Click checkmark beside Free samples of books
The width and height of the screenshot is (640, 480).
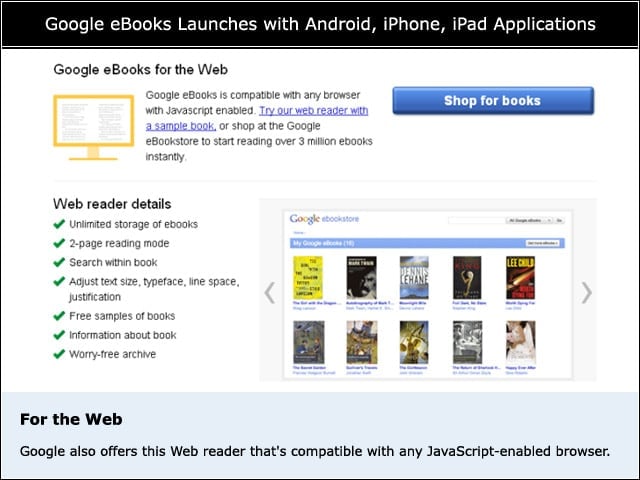[59, 316]
